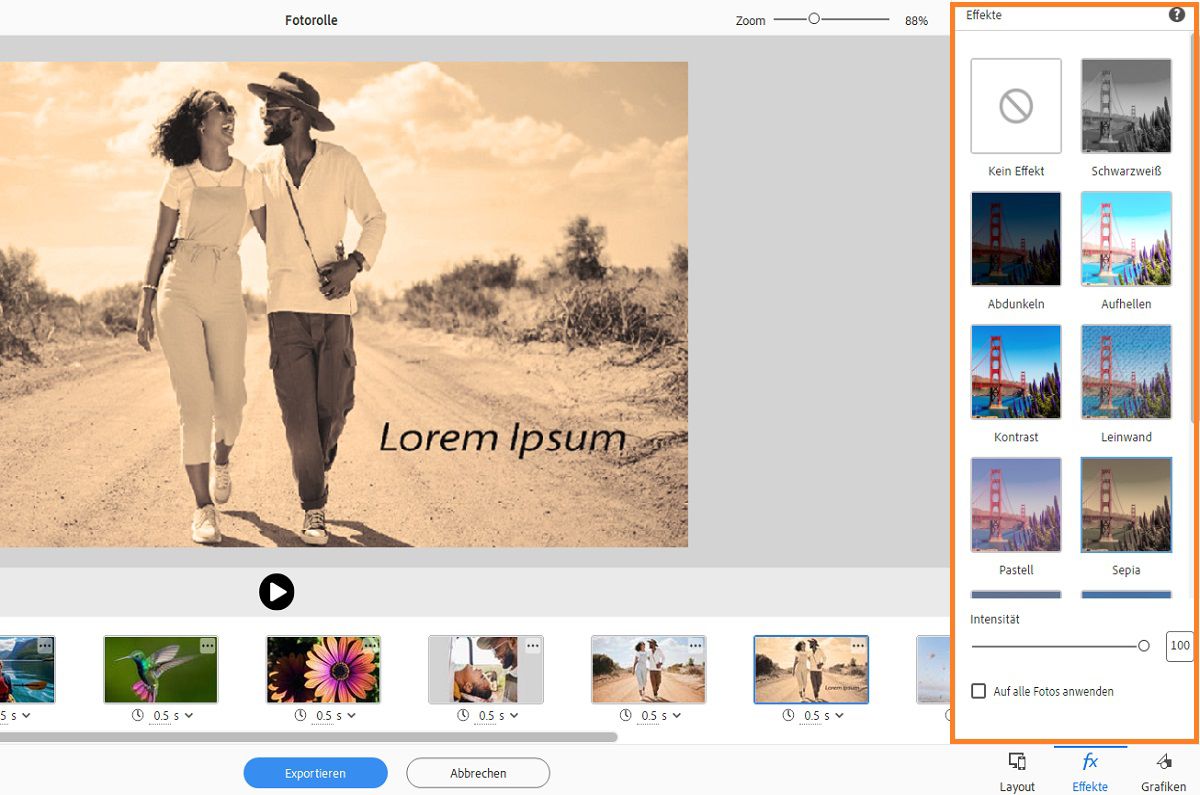Open the options menu on the selected sepia photo

[x=858, y=646]
